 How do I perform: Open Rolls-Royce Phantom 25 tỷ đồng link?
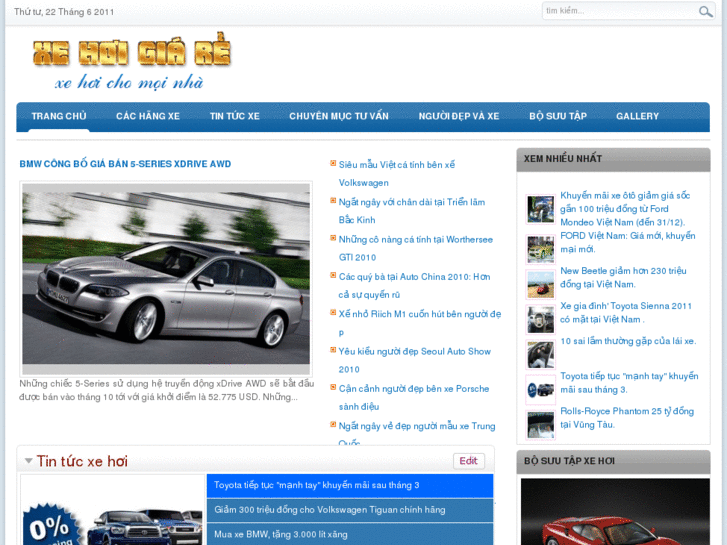pyautogui.click(x=627, y=418)
